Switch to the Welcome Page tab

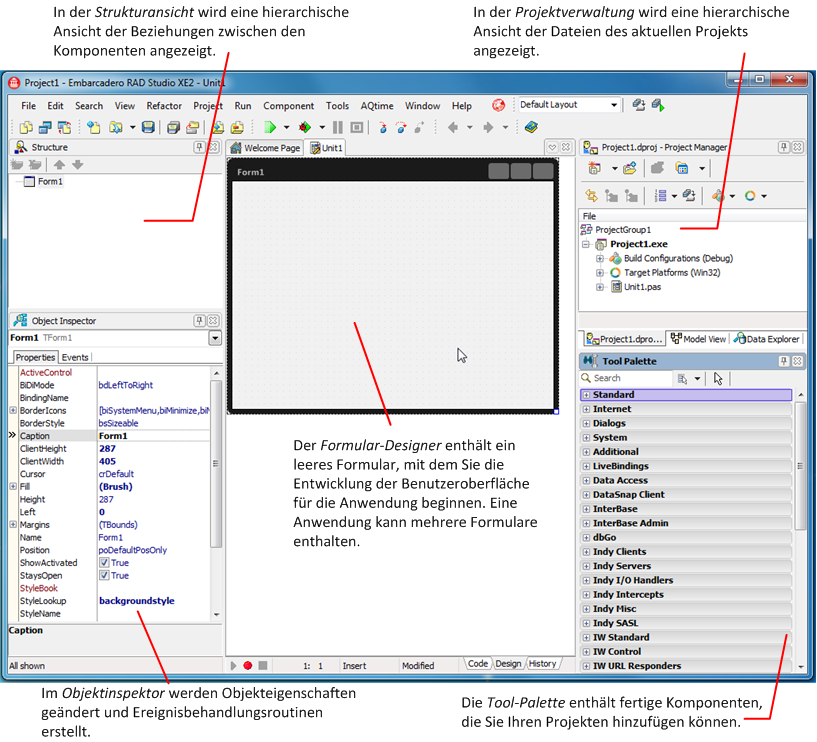tap(266, 148)
